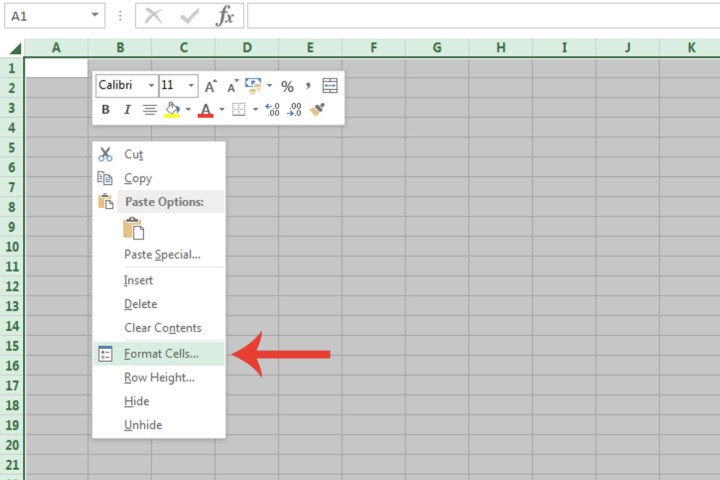Apply Percent Style format
The width and height of the screenshot is (720, 480).
click(287, 86)
